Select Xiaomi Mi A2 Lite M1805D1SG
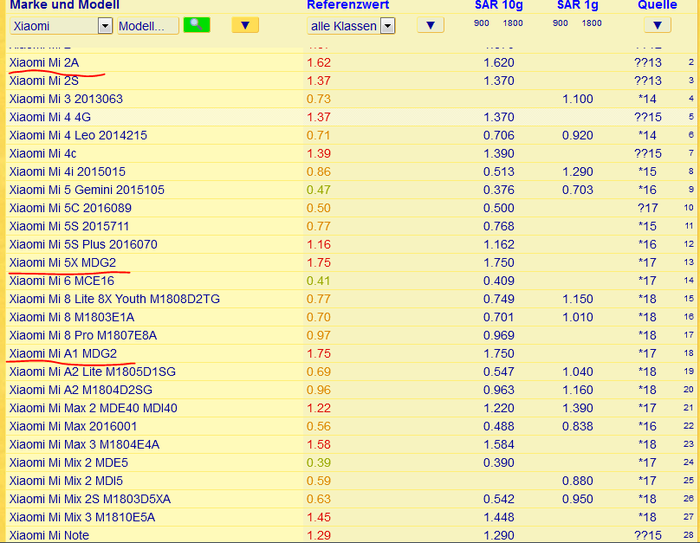 point(92,372)
